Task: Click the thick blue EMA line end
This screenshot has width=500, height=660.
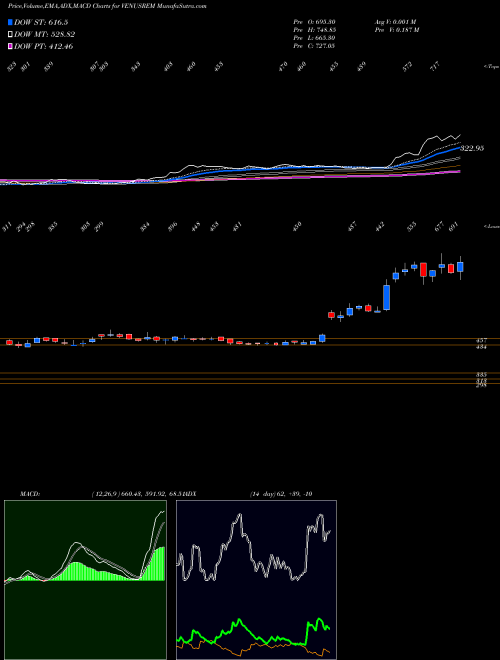Action: 458,148
